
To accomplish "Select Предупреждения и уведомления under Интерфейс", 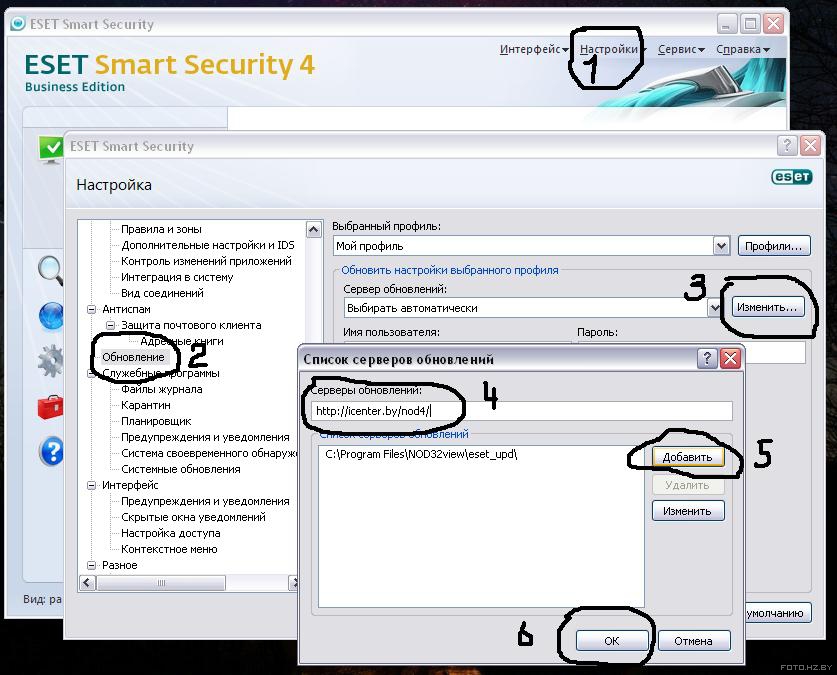I will coord(205,501).
